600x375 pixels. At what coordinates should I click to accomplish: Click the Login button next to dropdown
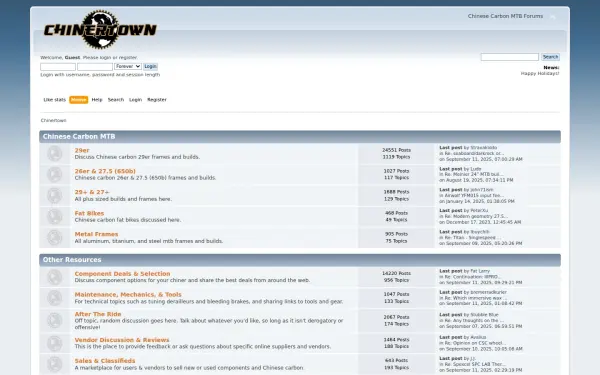(150, 67)
